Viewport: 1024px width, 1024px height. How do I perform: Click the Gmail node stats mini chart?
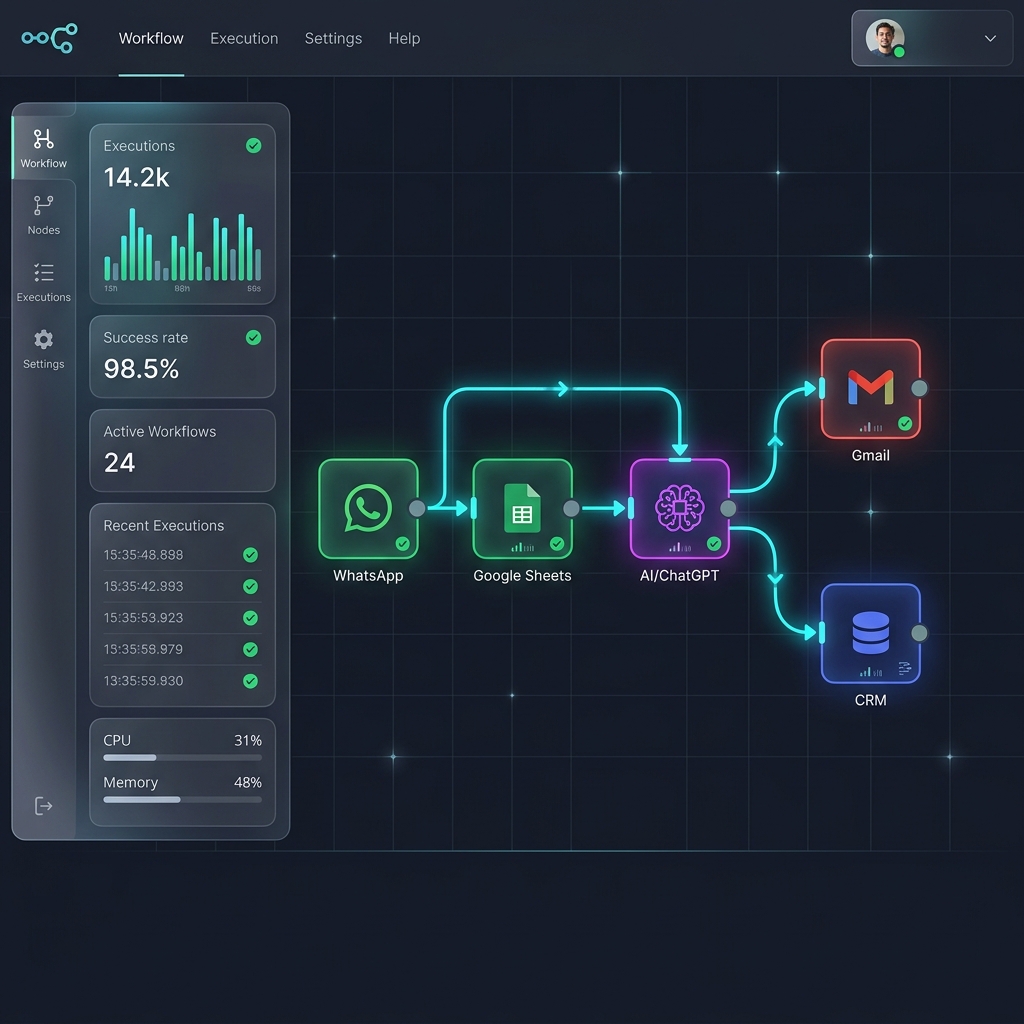click(x=871, y=427)
